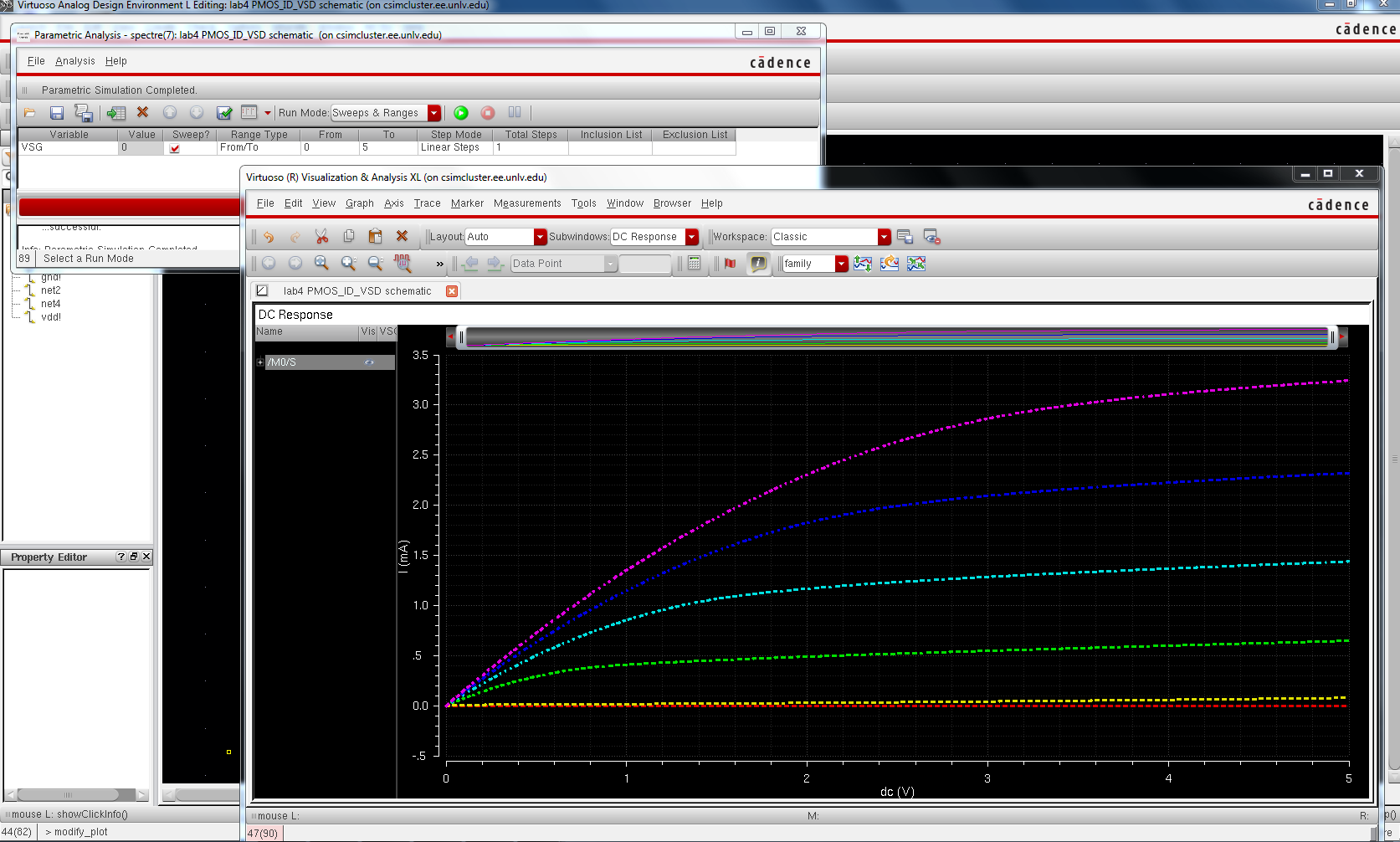Click zoom to waveform region icon

click(403, 264)
